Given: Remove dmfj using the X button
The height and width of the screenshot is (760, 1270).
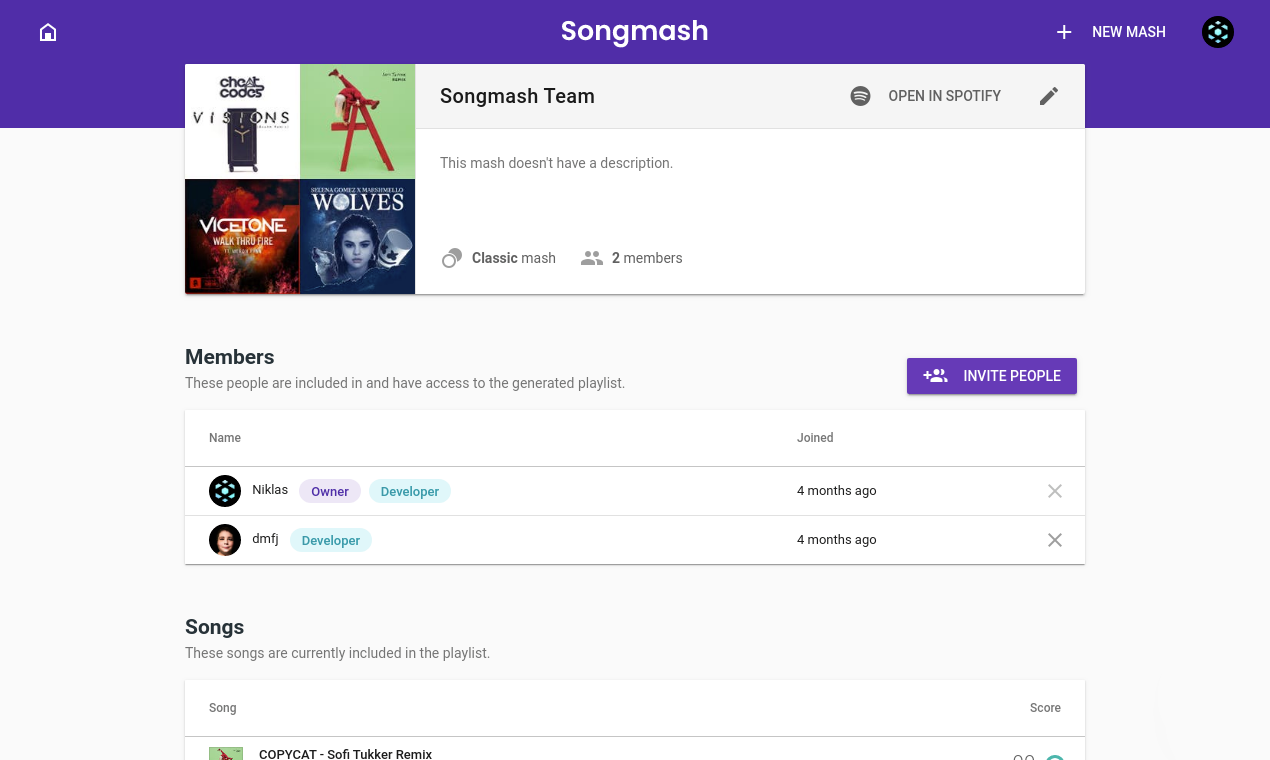Looking at the screenshot, I should click(x=1055, y=540).
